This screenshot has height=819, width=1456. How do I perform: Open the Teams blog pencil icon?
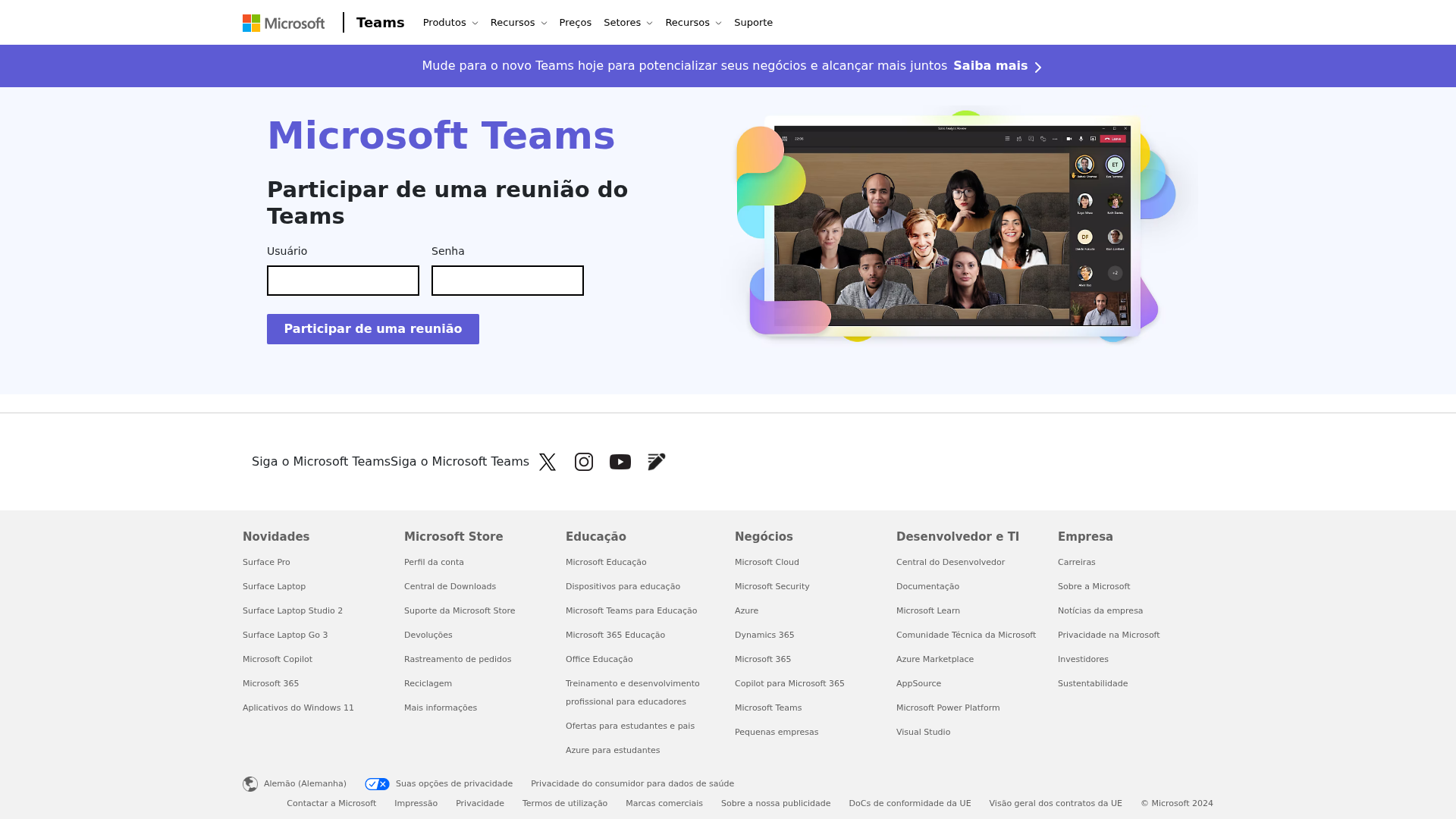click(657, 462)
